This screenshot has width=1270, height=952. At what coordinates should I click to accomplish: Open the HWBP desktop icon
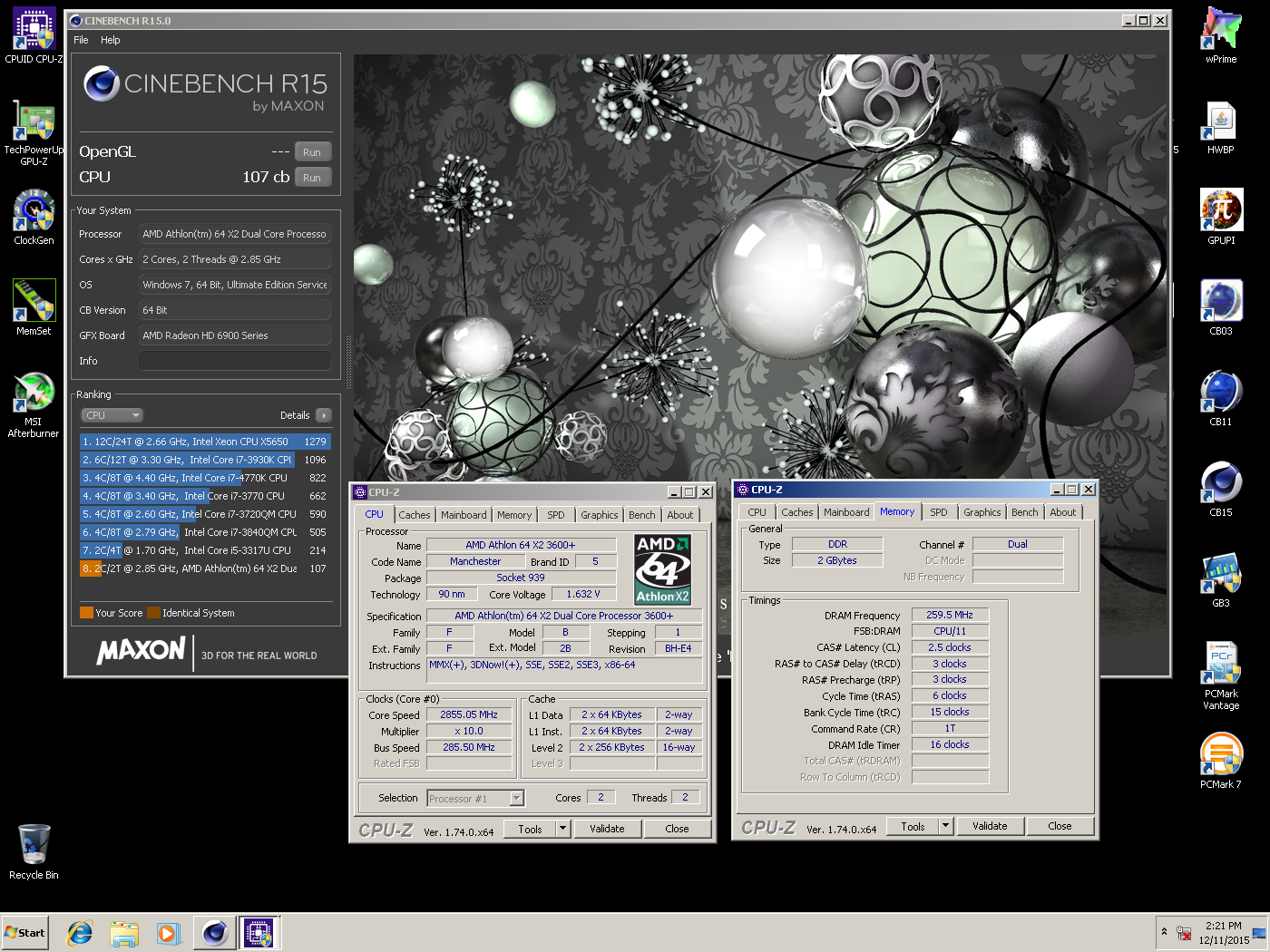1221,126
